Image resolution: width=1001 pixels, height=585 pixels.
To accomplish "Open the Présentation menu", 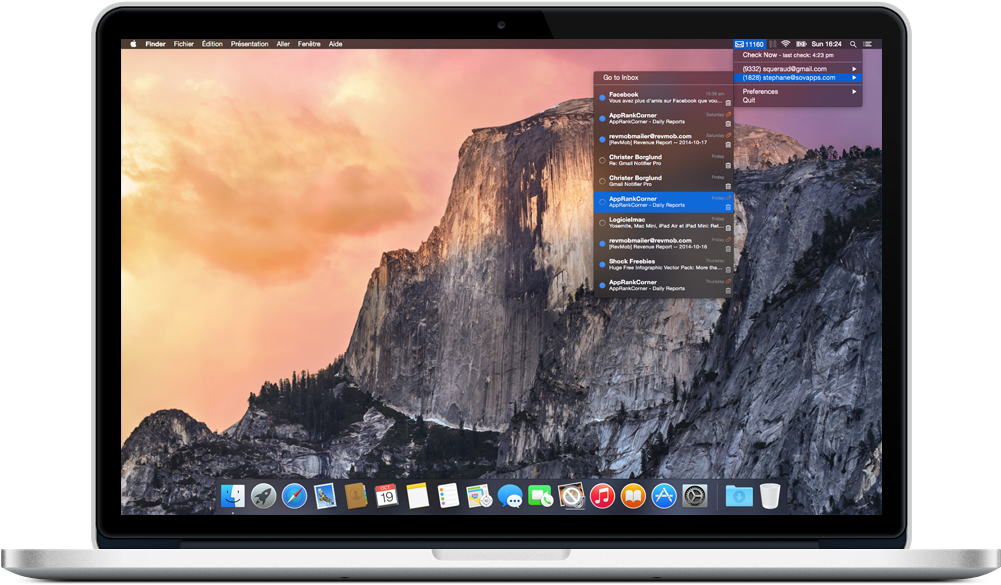I will tap(249, 44).
